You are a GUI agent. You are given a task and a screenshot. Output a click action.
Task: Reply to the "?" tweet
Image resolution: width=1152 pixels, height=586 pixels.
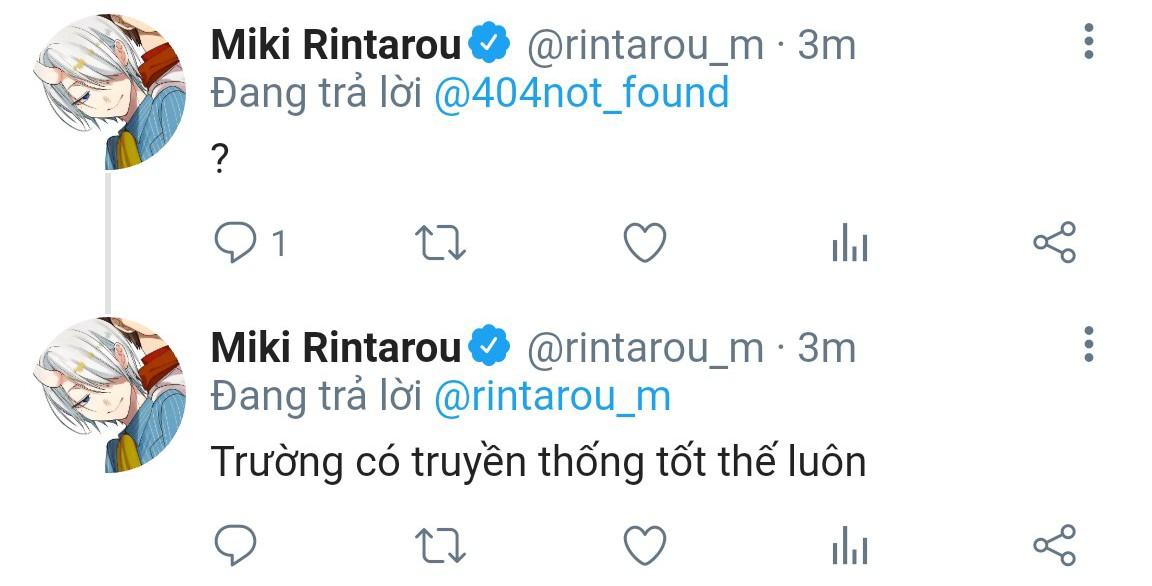236,243
